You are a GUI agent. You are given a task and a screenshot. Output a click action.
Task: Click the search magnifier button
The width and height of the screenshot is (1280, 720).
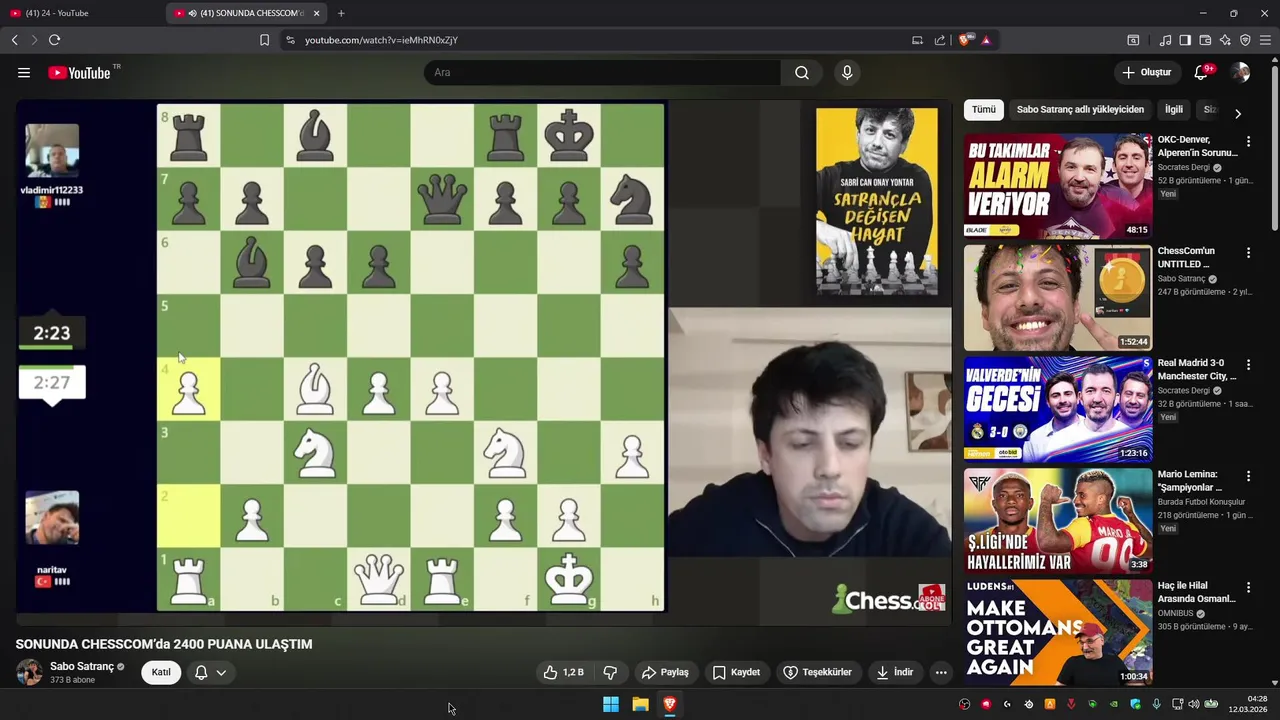[x=802, y=72]
